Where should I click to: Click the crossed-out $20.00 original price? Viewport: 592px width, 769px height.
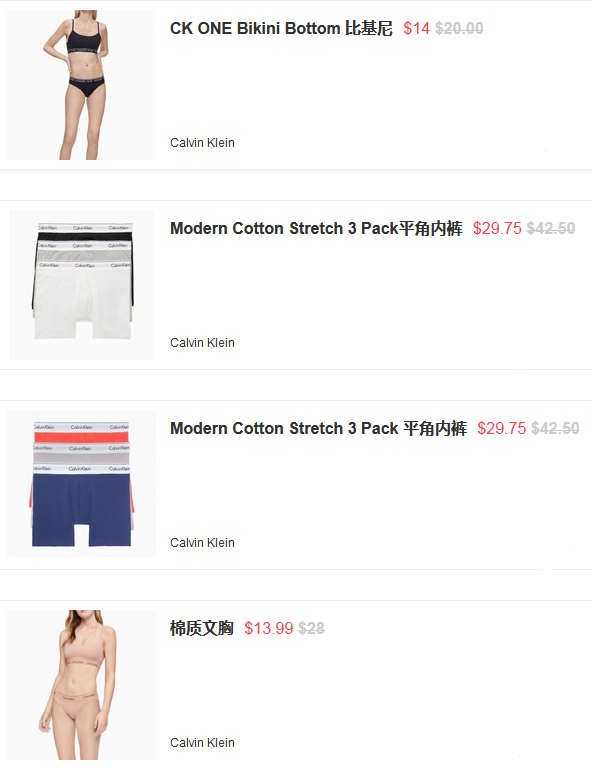point(459,28)
